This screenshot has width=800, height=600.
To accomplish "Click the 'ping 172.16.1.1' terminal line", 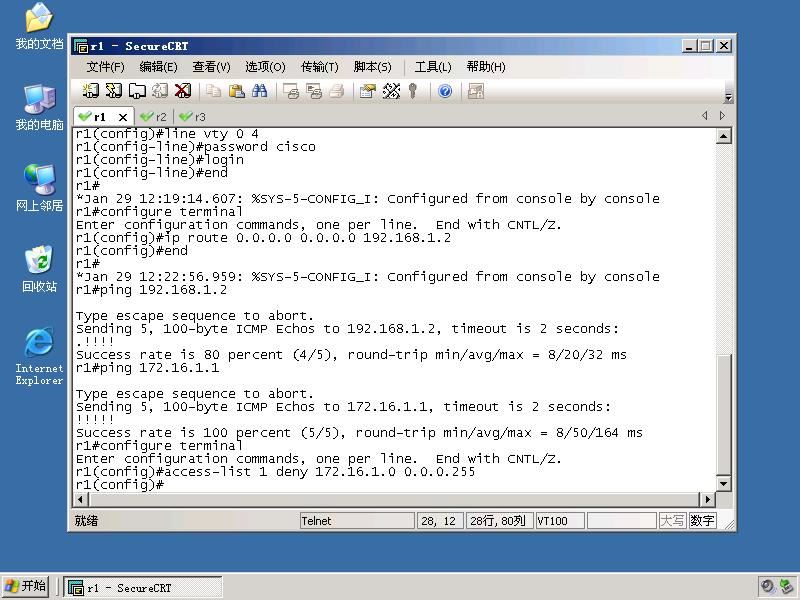I will tap(147, 367).
